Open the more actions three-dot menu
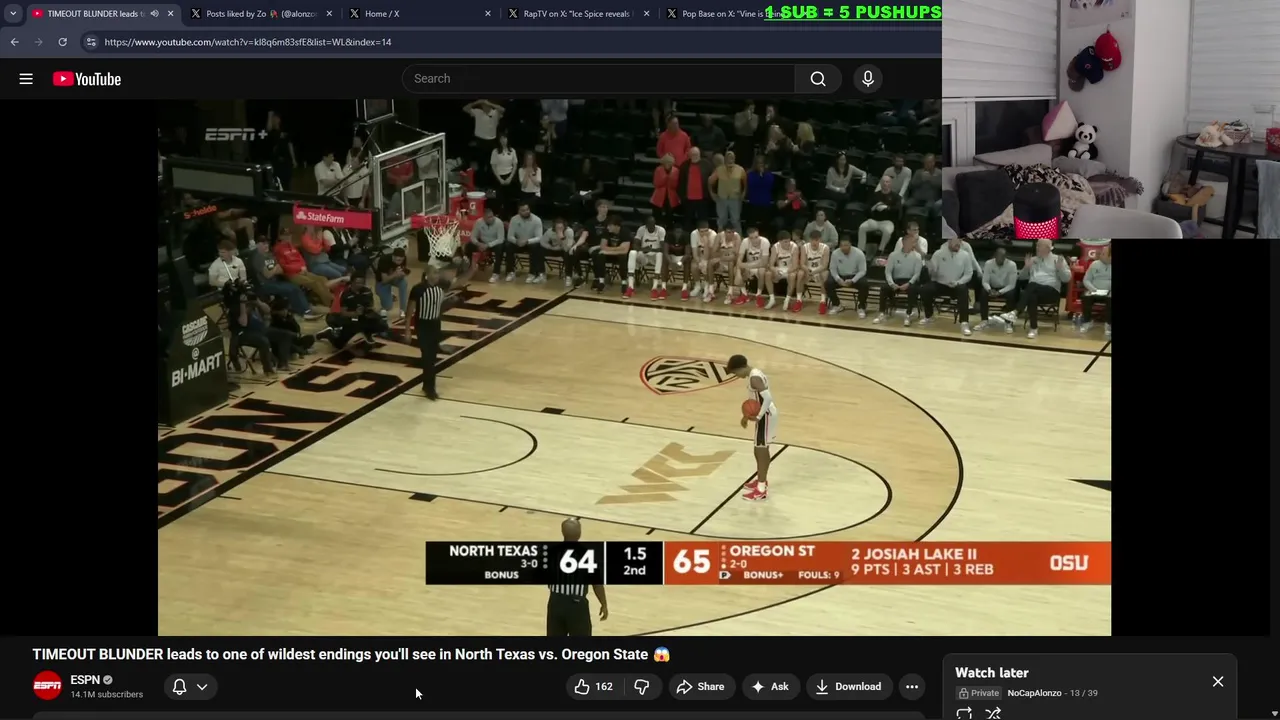Viewport: 1280px width, 720px height. [x=912, y=687]
